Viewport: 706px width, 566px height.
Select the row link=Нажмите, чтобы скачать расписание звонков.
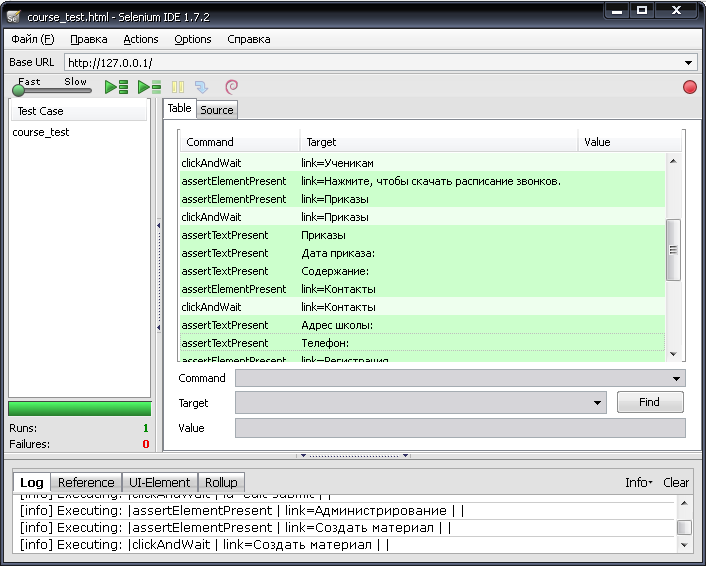[x=422, y=181]
